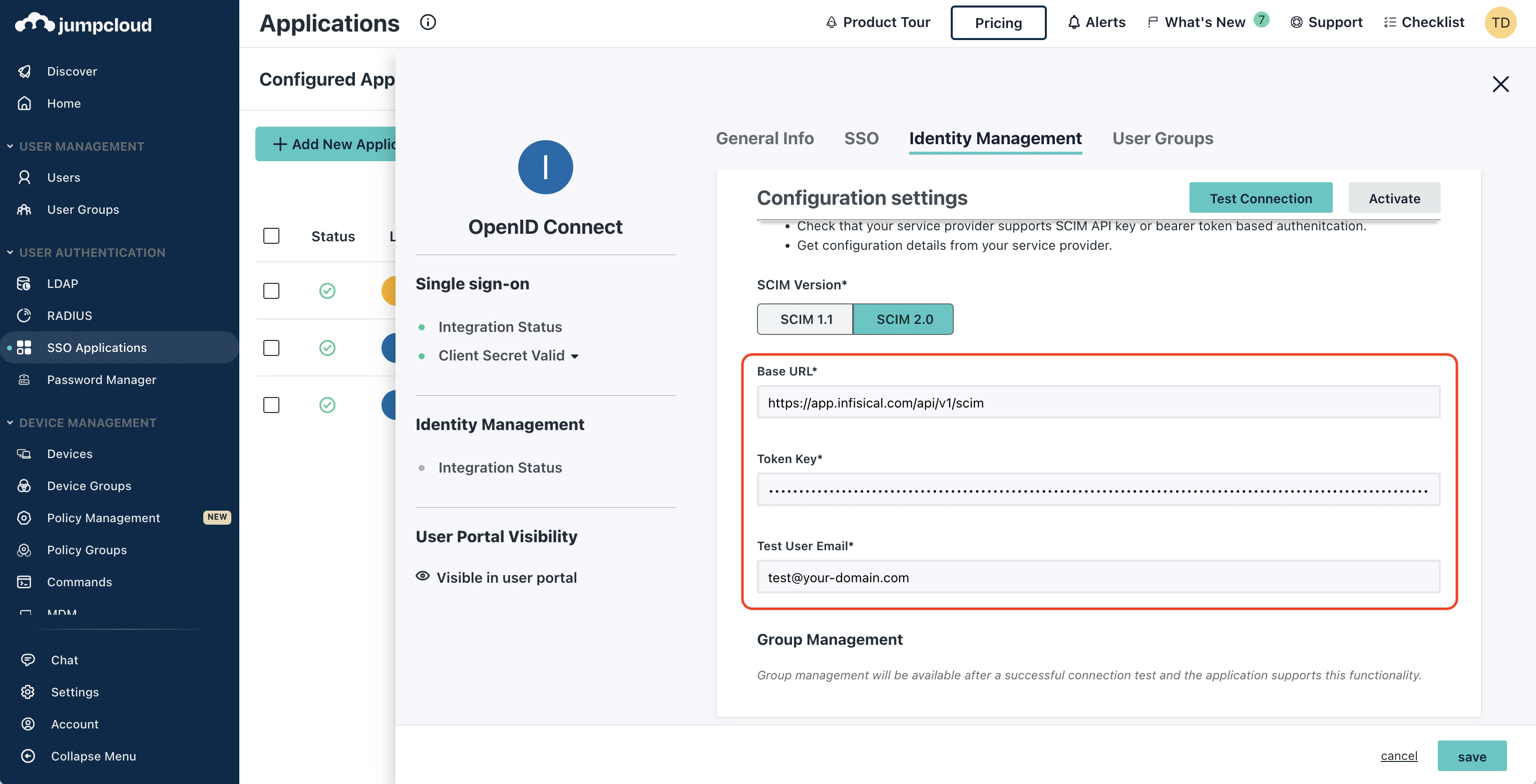Click into the Test User Email field
The height and width of the screenshot is (784, 1536).
click(1098, 577)
